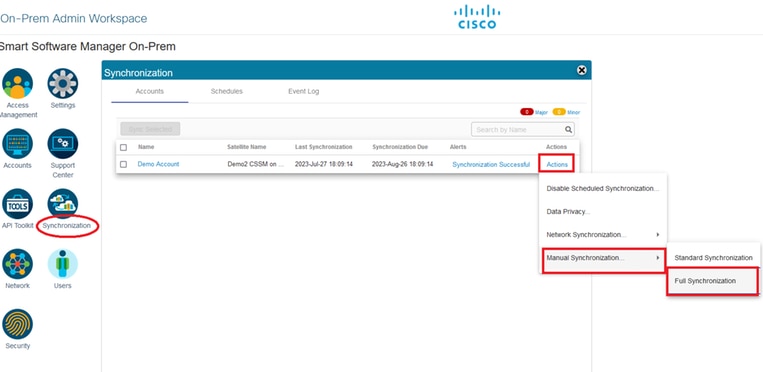Click the Demo2 CSSM on satellite name cell
The image size is (763, 372).
(x=255, y=165)
